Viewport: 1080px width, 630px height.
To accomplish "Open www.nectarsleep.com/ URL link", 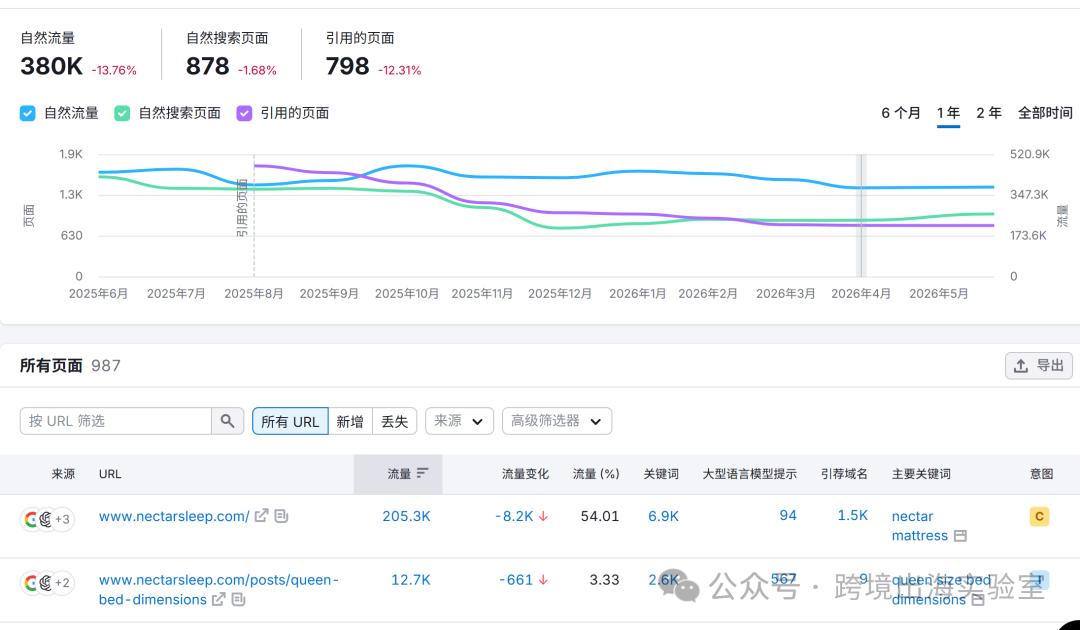I will [174, 516].
